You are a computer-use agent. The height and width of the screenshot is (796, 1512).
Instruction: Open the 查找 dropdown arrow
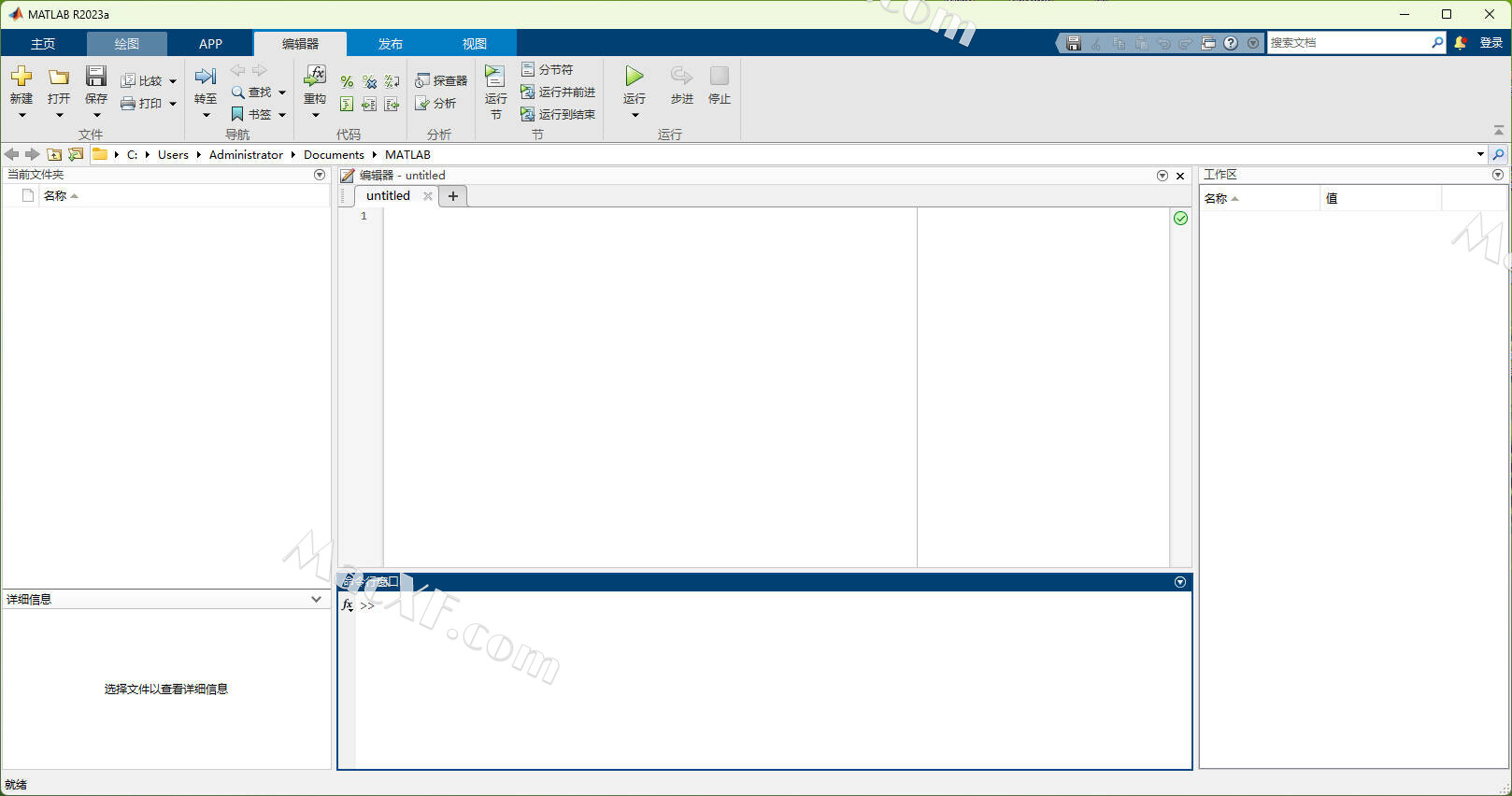[282, 92]
